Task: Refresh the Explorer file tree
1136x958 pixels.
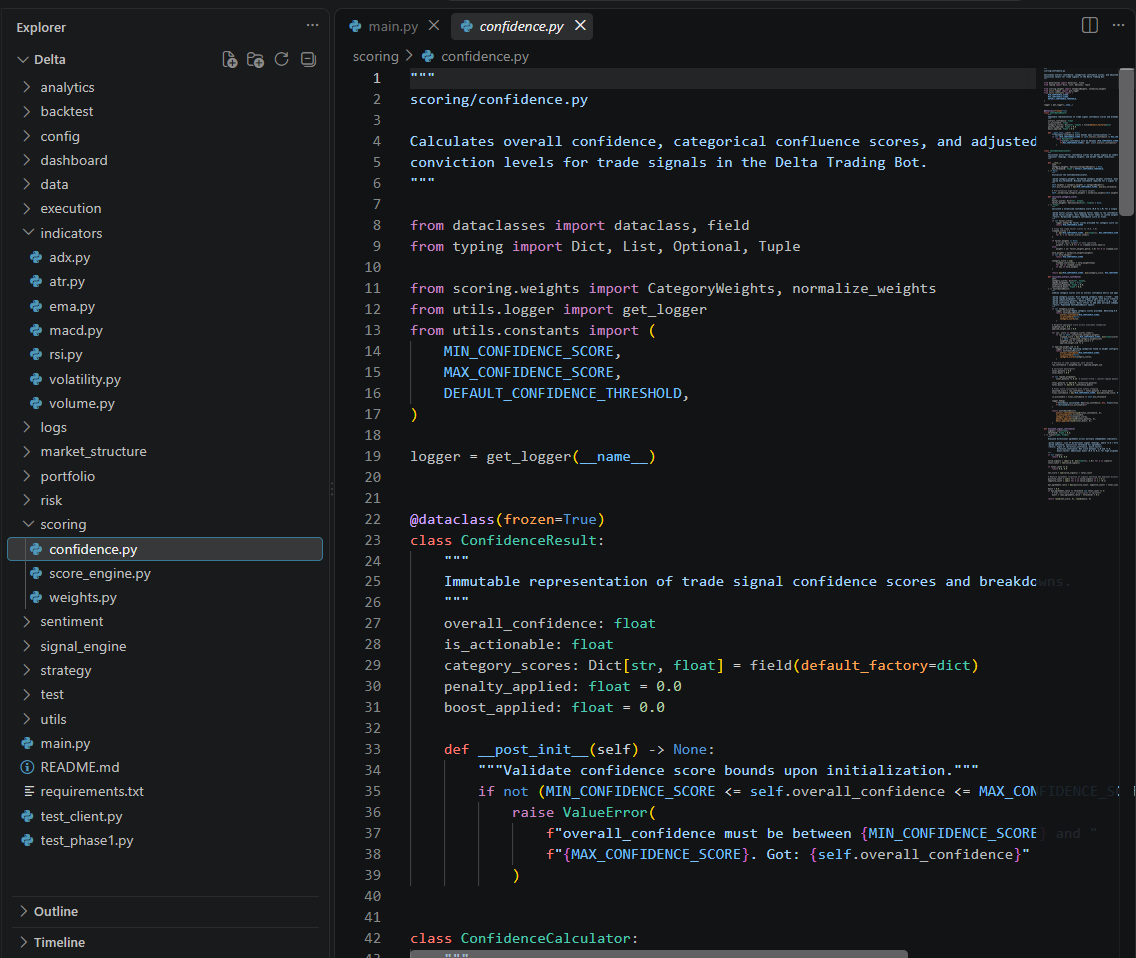Action: point(282,59)
